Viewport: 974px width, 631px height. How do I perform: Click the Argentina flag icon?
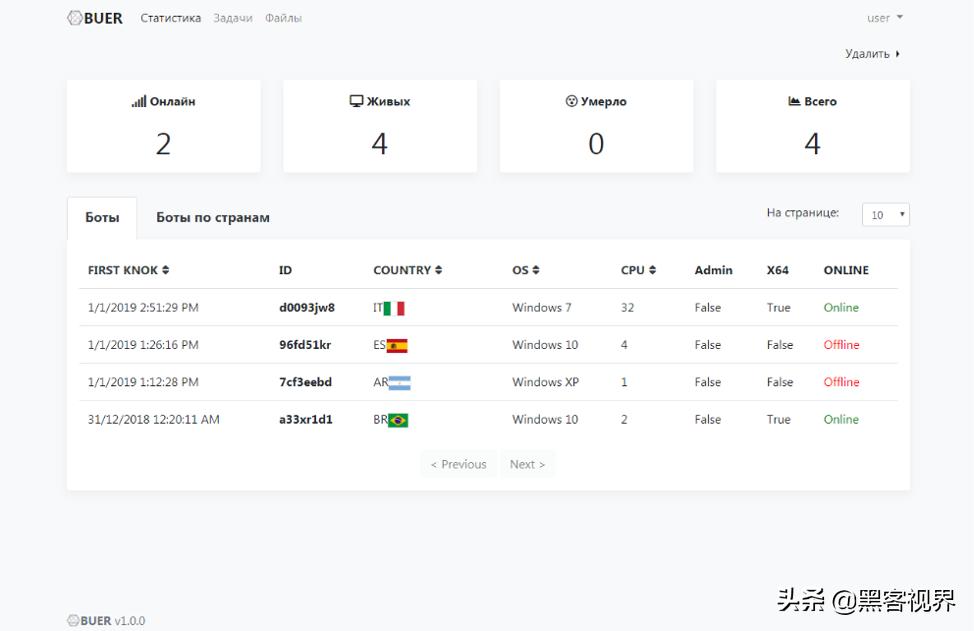click(x=399, y=383)
